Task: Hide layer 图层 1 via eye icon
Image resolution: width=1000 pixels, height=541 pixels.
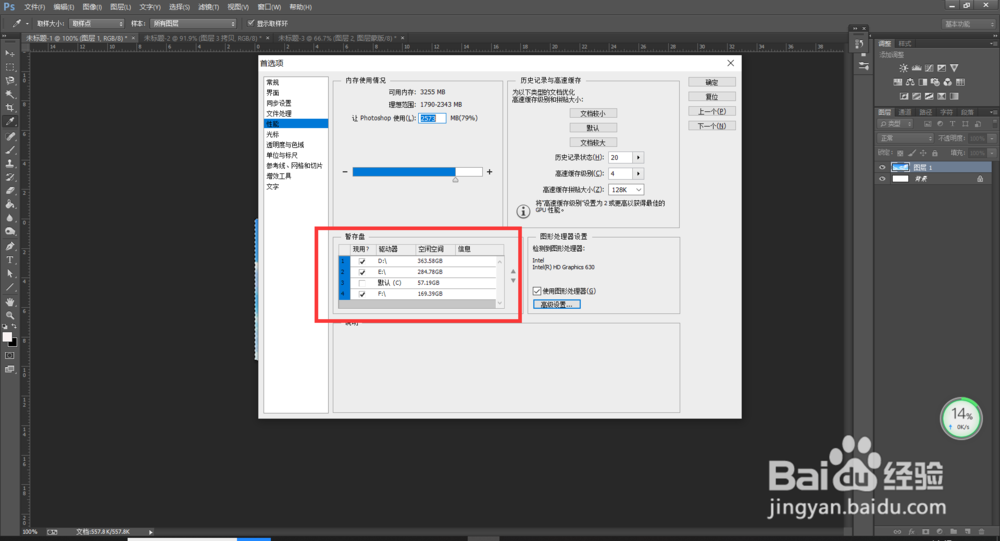Action: pos(882,167)
